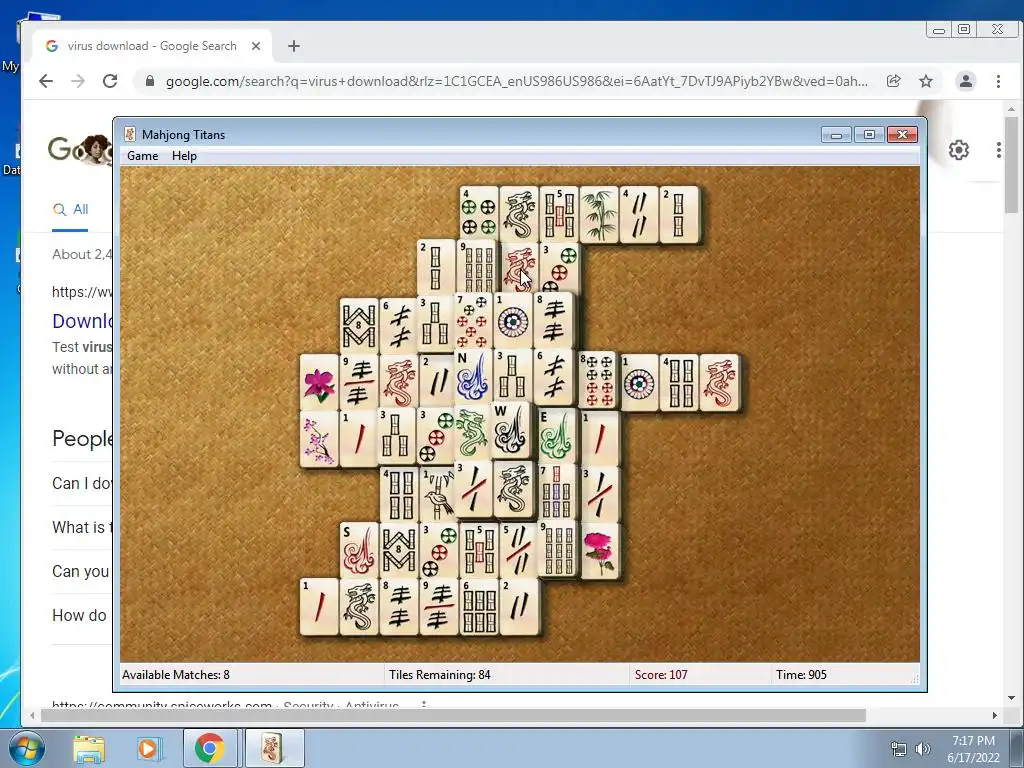Select the red dragon next to 4 bamboo tile

click(x=718, y=383)
